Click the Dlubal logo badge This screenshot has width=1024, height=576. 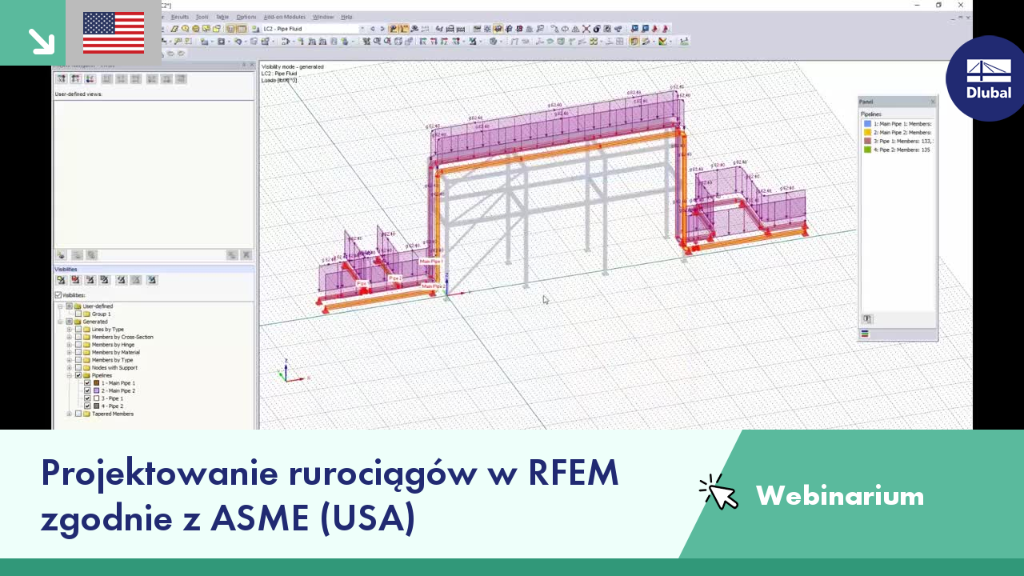[x=987, y=78]
